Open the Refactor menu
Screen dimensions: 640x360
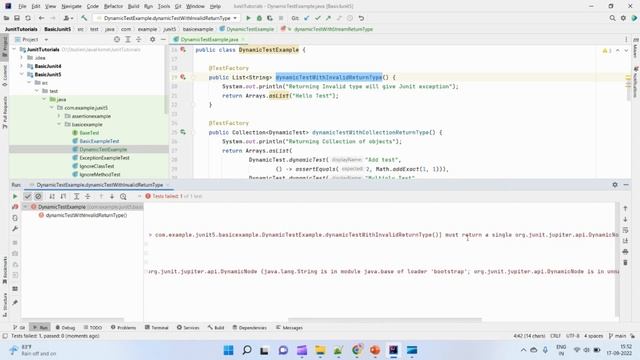point(113,6)
